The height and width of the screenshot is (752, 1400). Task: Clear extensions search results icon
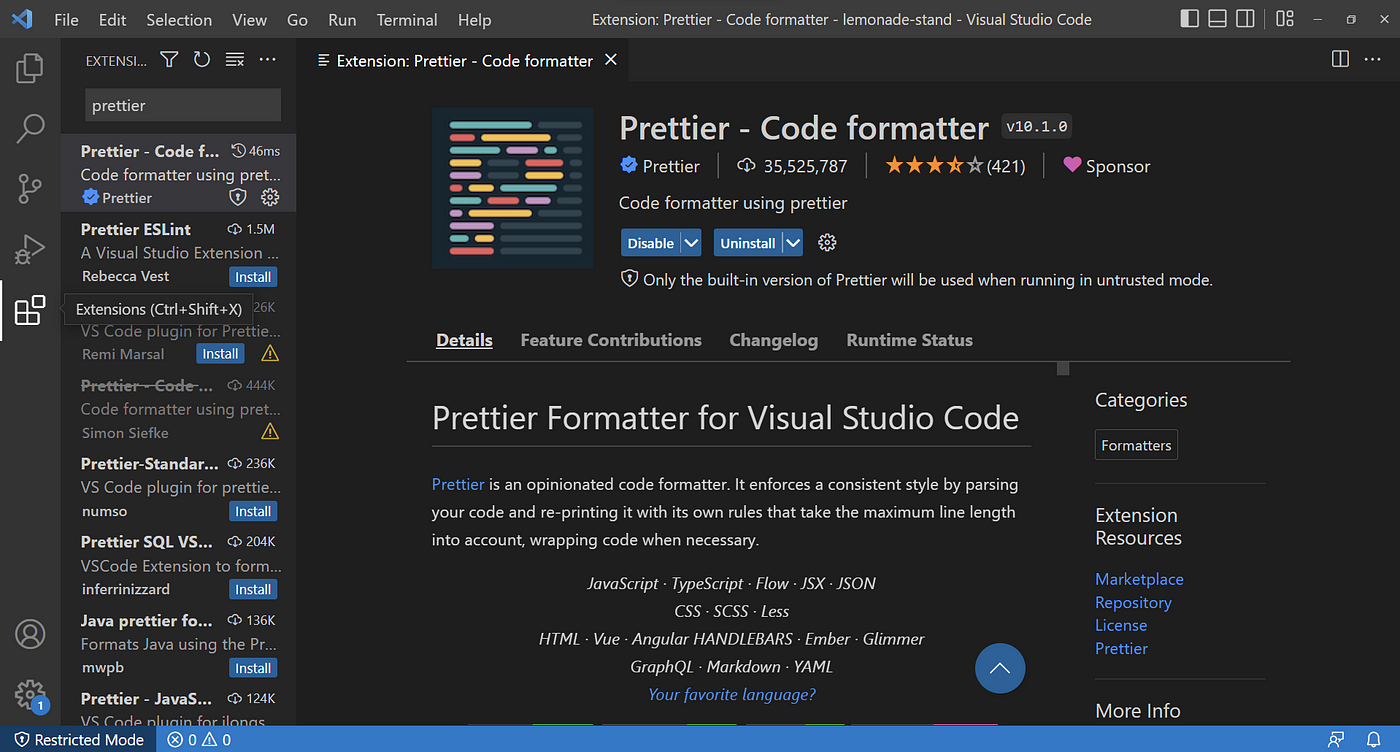click(234, 59)
